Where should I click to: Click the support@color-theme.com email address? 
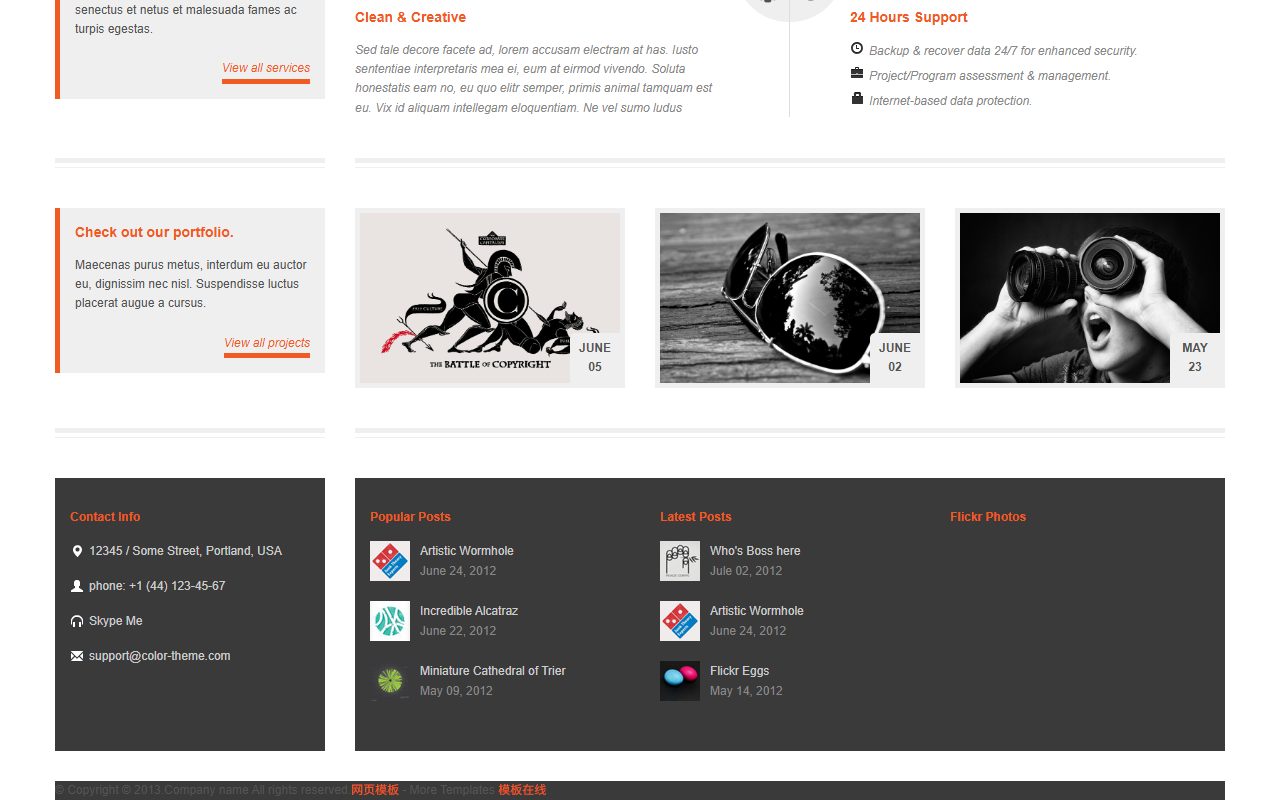tap(160, 656)
